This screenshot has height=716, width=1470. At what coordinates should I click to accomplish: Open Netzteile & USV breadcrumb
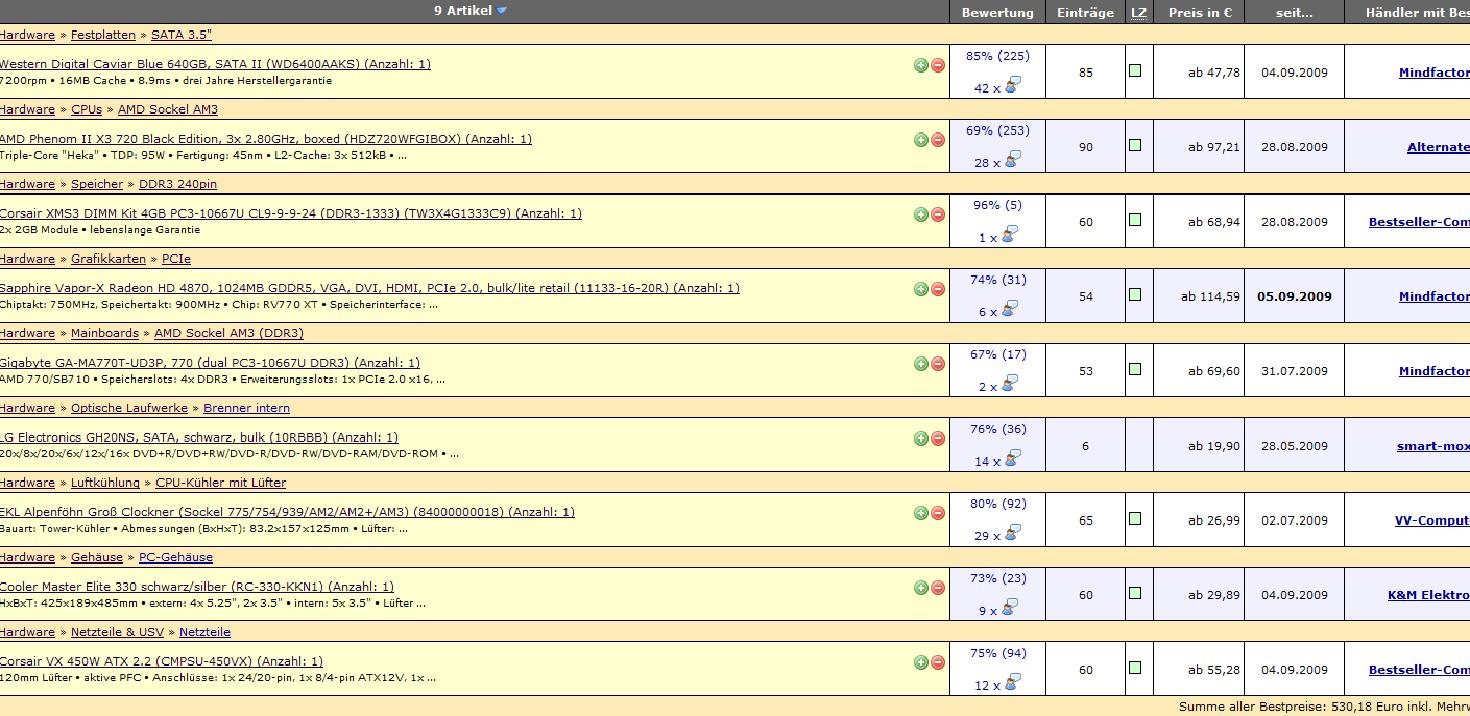[x=117, y=632]
